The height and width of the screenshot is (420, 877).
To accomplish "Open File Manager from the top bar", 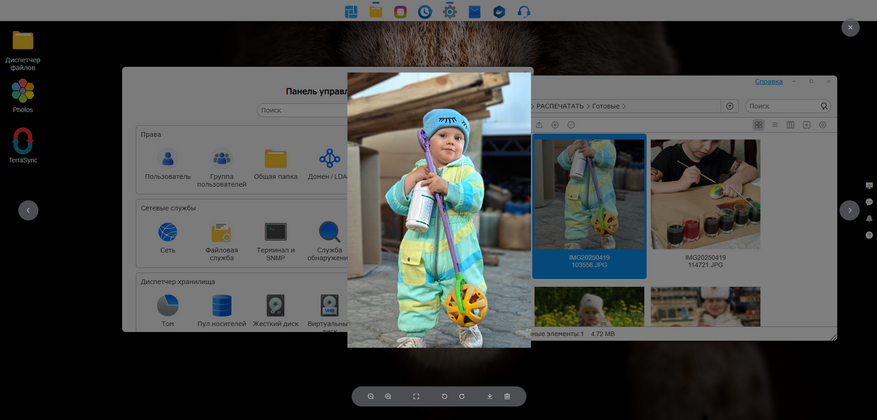I will coord(376,10).
